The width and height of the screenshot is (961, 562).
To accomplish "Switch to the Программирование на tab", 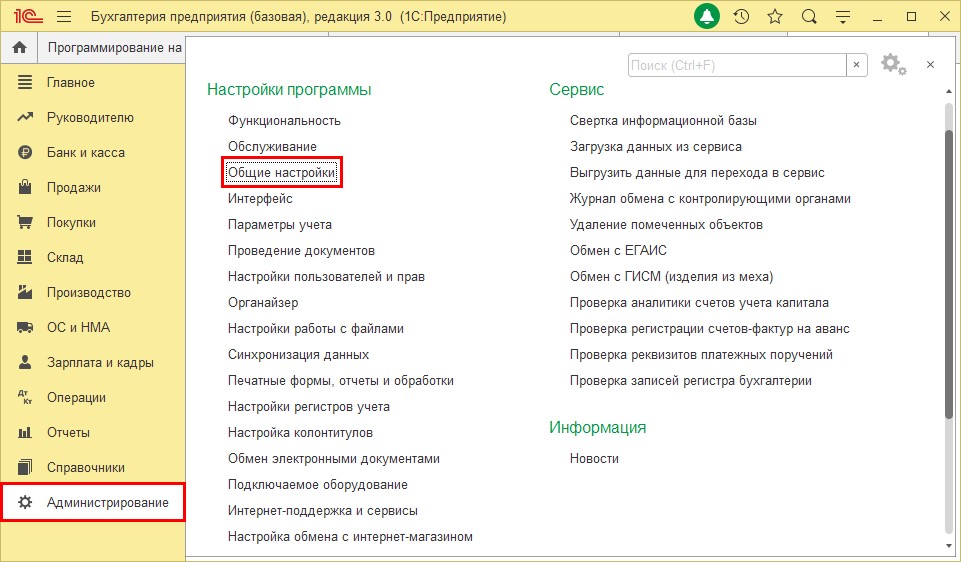I will [x=115, y=47].
